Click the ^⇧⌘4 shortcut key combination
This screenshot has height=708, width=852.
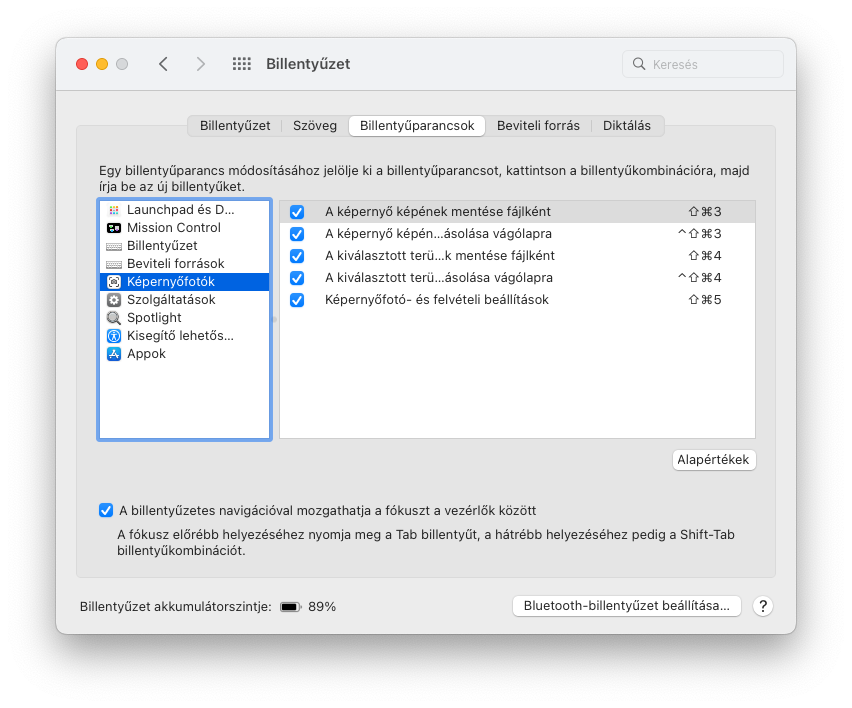tap(699, 278)
